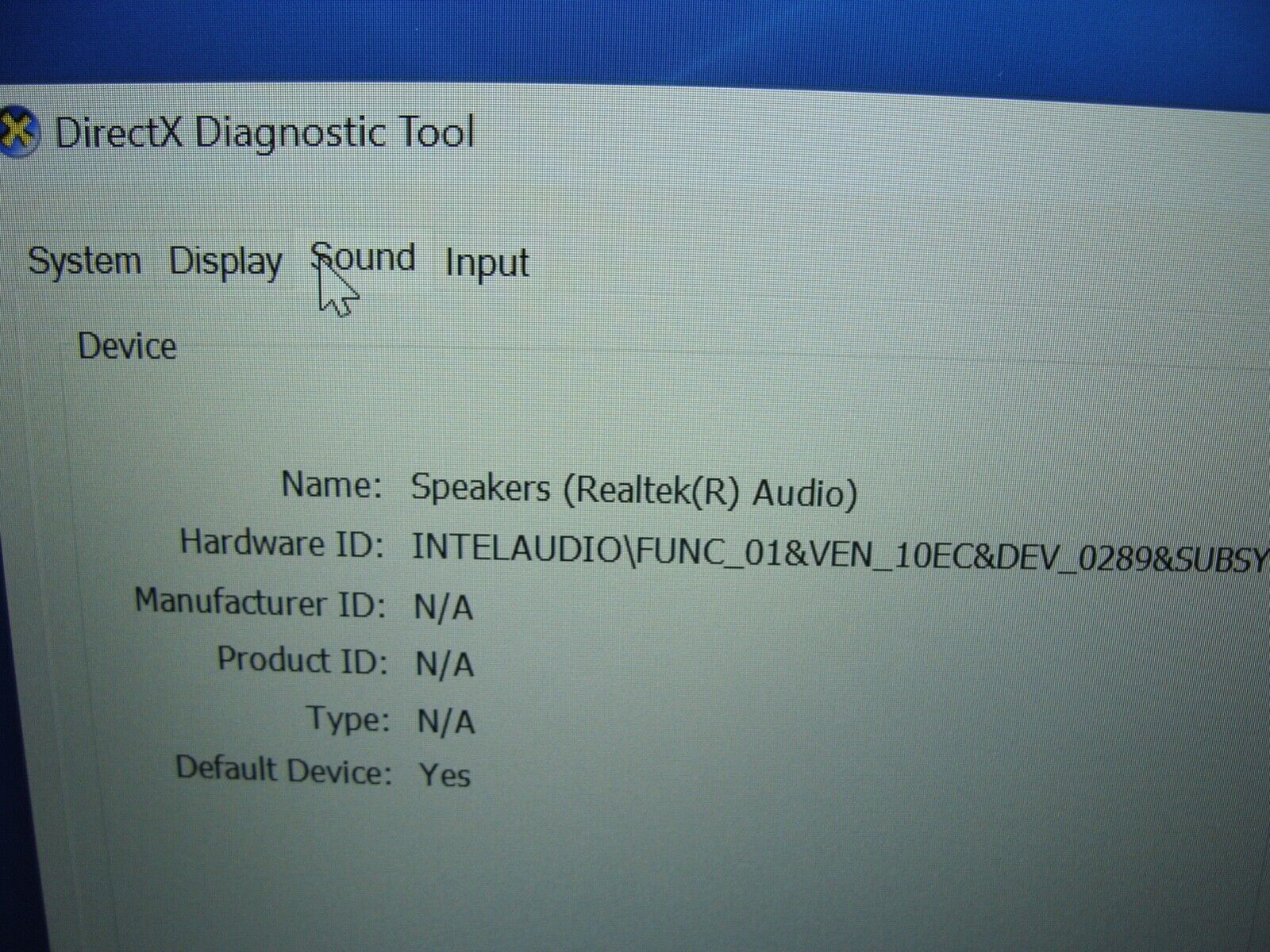Select the Sound tab
Viewport: 1270px width, 952px height.
coord(364,259)
